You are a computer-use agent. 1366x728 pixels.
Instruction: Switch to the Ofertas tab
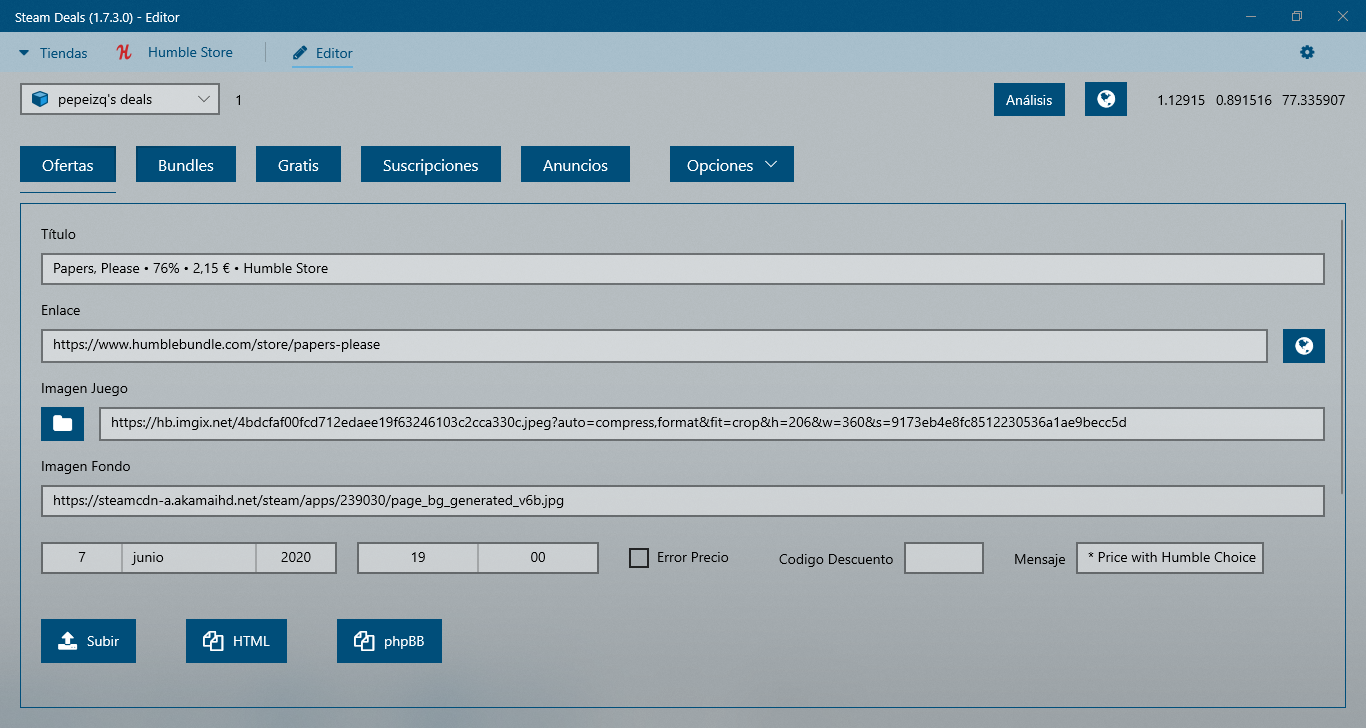click(x=68, y=165)
